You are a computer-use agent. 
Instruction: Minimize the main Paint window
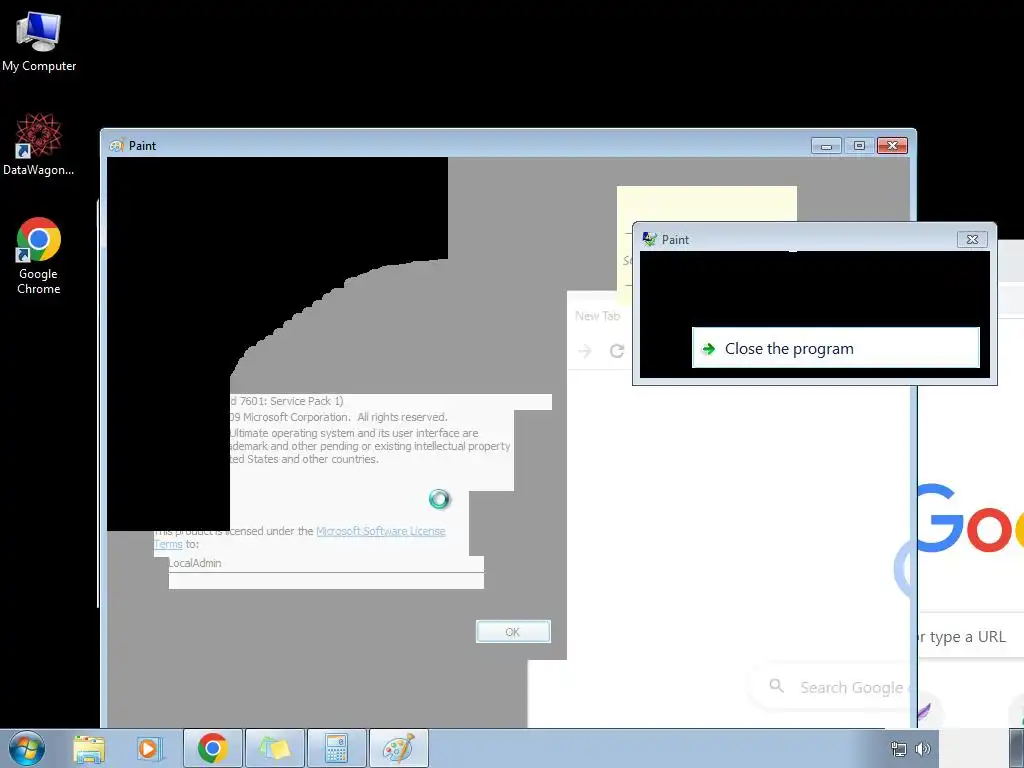pyautogui.click(x=826, y=146)
